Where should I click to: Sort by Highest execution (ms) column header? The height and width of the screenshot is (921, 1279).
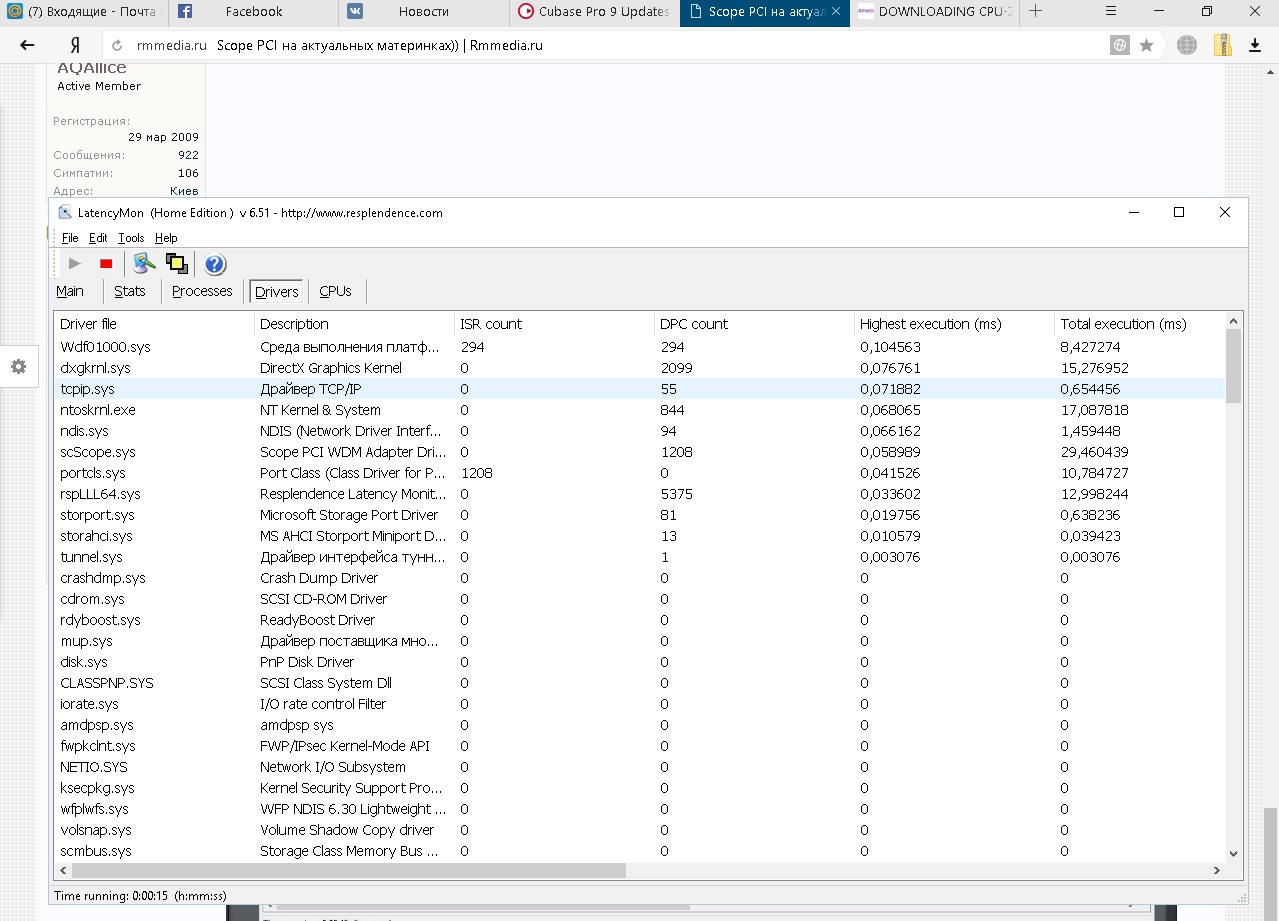[x=954, y=324]
